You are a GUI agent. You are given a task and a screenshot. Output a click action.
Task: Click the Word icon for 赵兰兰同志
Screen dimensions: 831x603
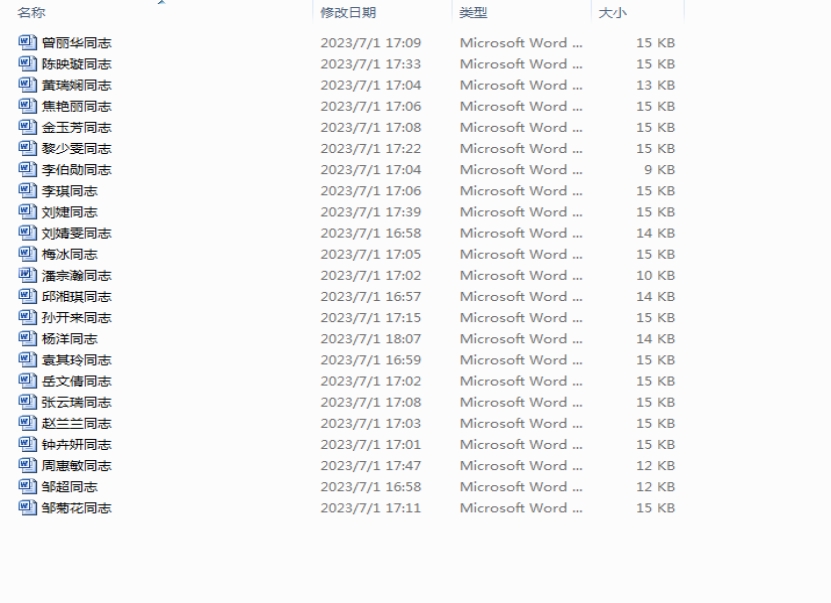[27, 423]
